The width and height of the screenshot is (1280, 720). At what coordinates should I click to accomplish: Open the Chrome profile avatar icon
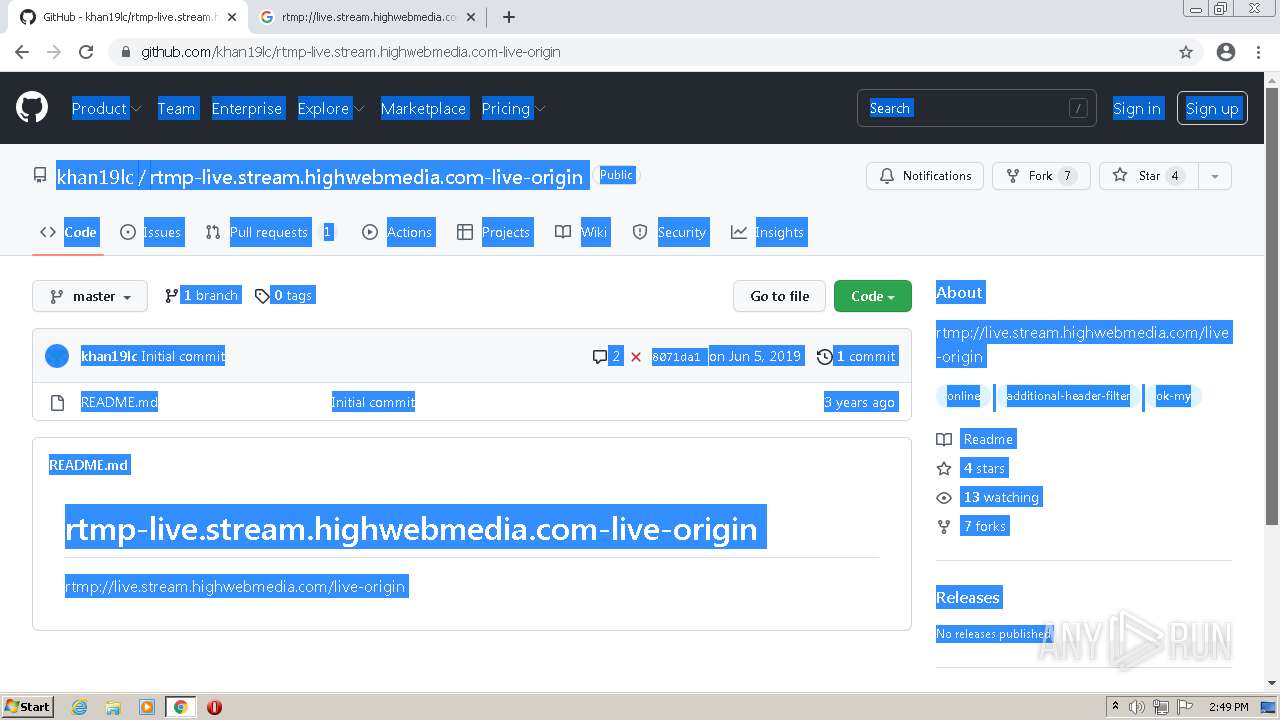pos(1226,52)
